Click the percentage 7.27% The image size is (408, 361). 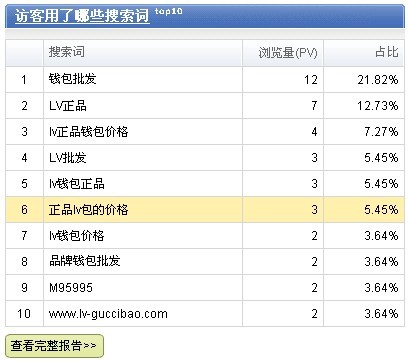tap(381, 132)
